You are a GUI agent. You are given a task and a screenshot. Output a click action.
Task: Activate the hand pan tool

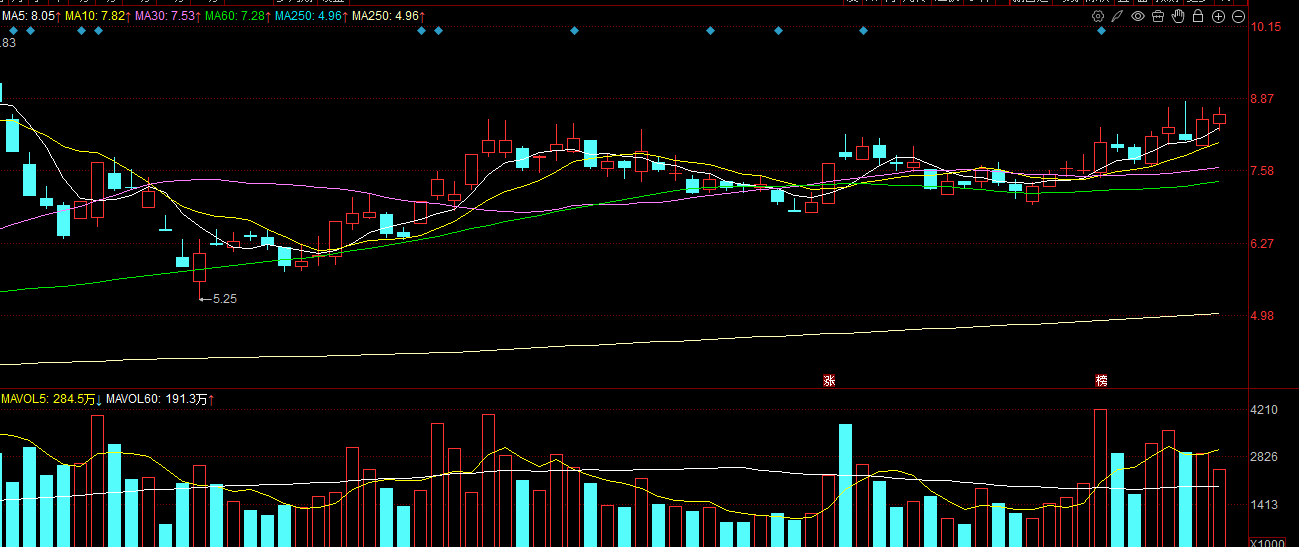[x=1178, y=16]
